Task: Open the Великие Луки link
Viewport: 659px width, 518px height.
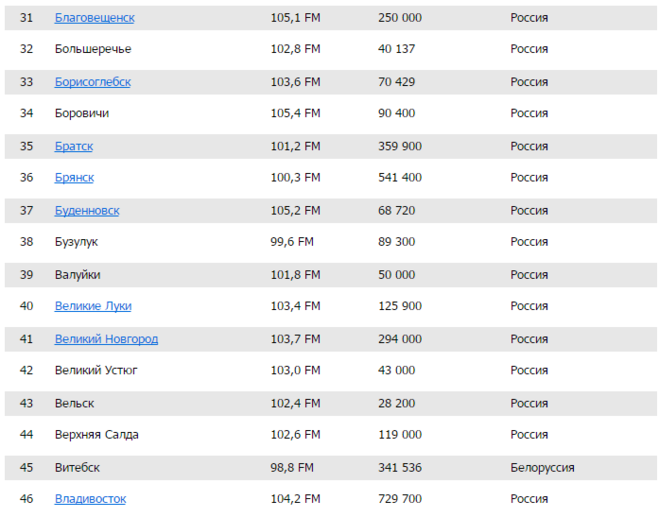Action: (93, 306)
